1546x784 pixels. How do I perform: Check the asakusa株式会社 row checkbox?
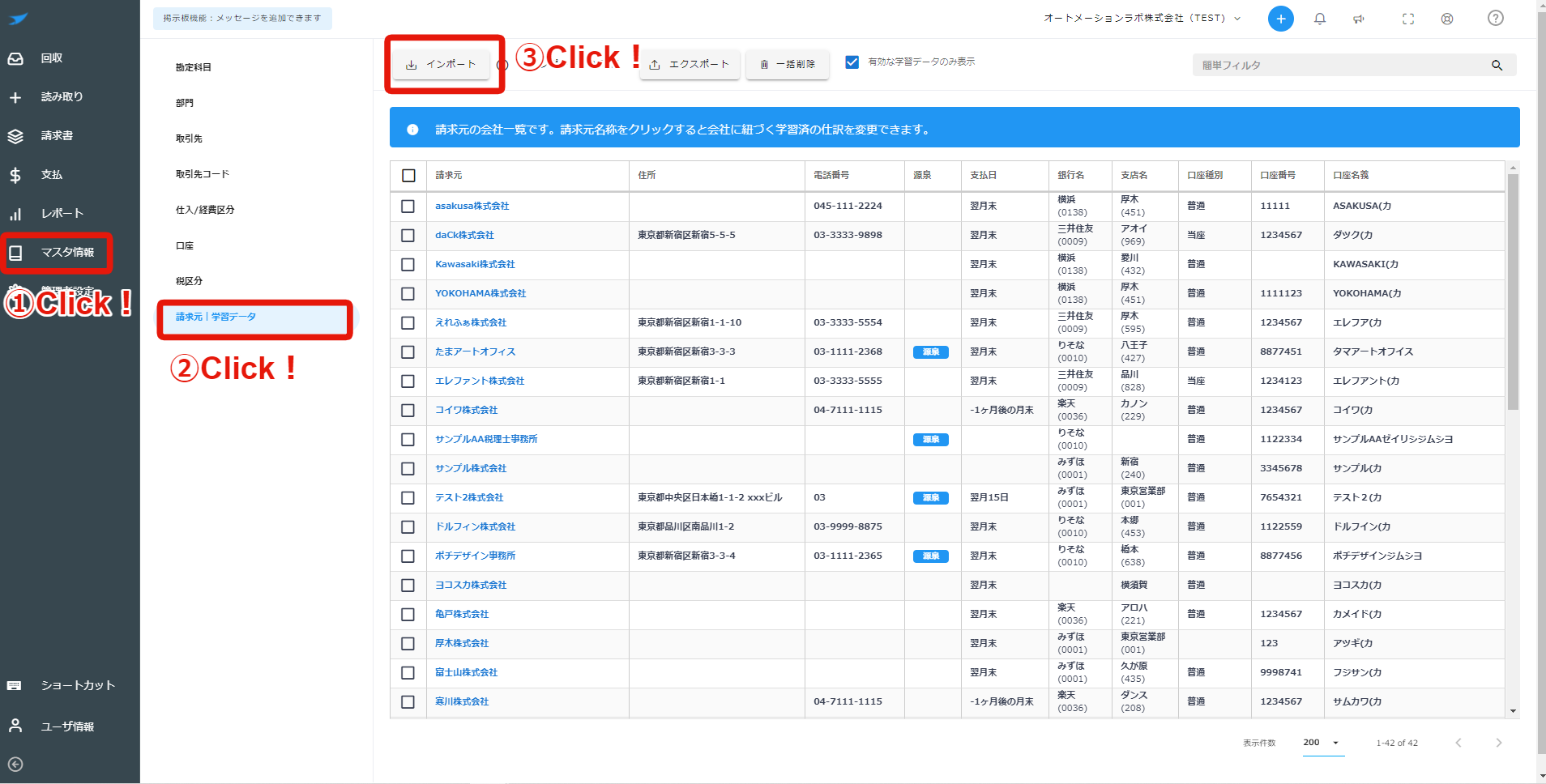click(x=408, y=207)
